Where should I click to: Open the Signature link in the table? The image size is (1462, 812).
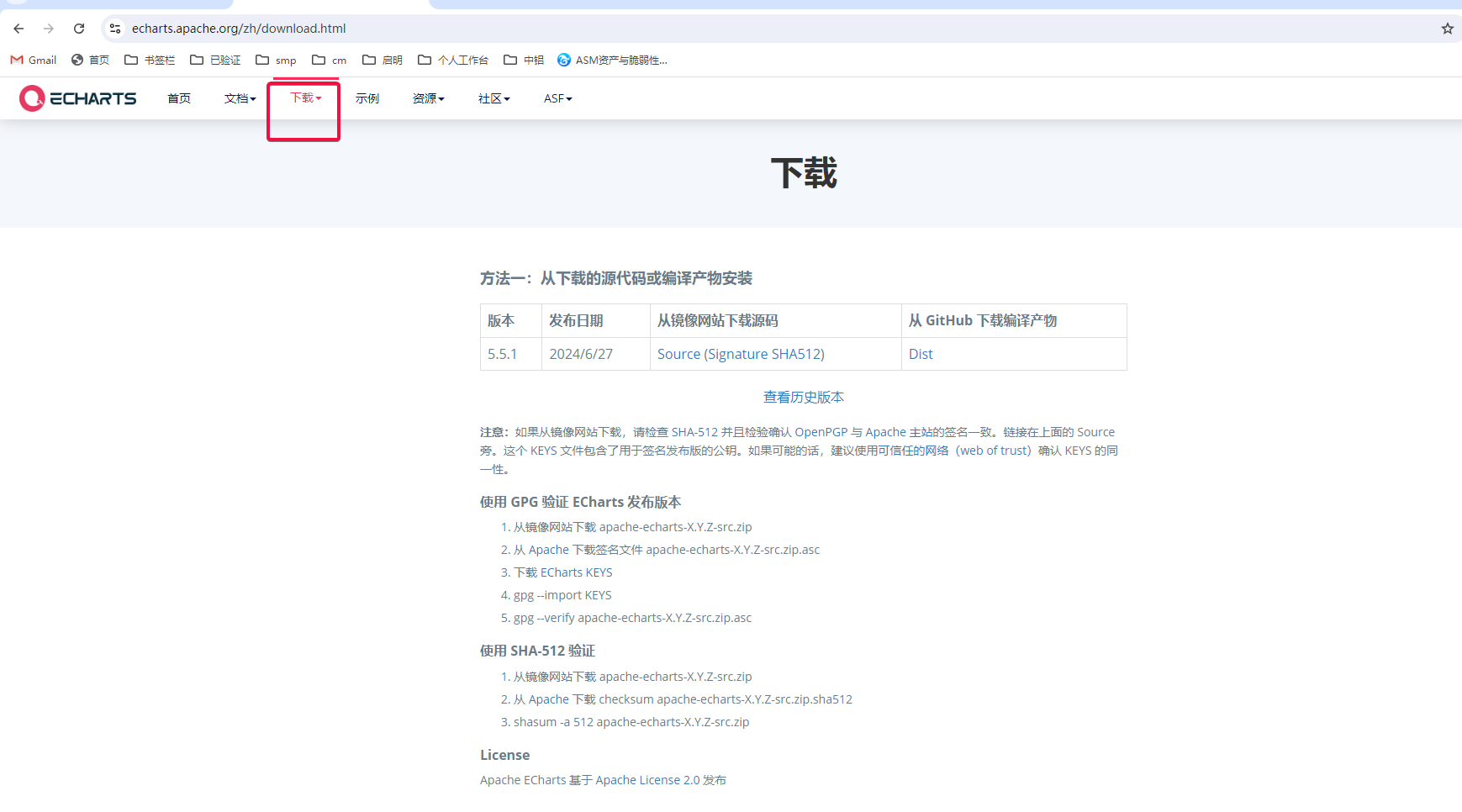click(x=738, y=354)
